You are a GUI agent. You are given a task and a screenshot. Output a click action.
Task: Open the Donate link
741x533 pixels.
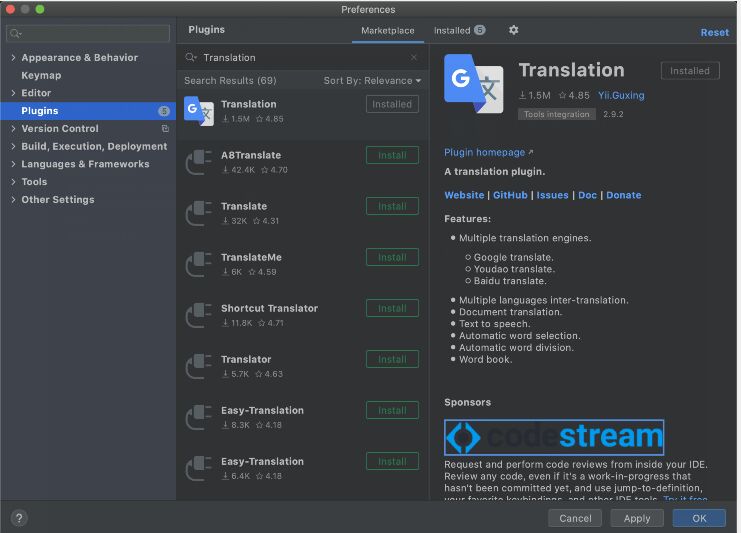pyautogui.click(x=624, y=195)
